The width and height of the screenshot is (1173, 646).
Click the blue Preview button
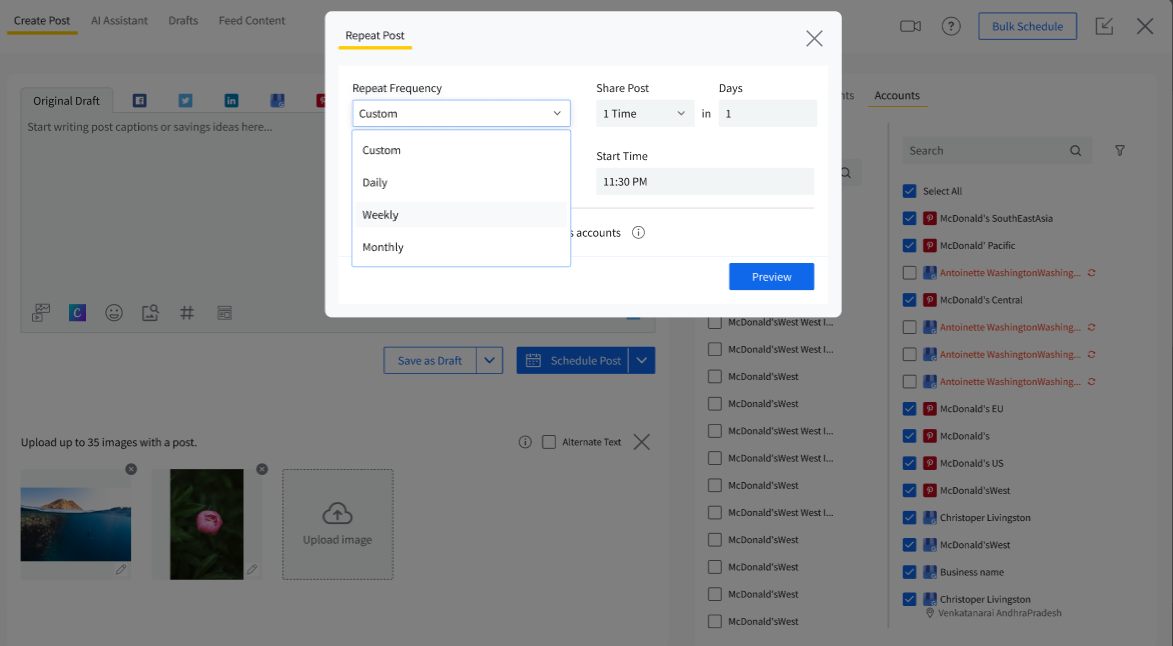771,277
